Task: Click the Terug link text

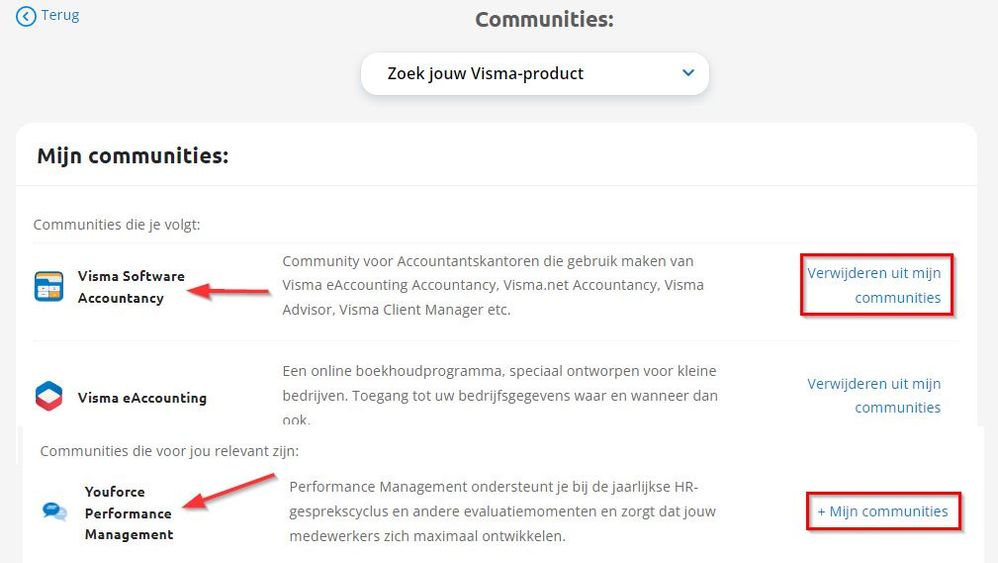Action: [x=60, y=15]
